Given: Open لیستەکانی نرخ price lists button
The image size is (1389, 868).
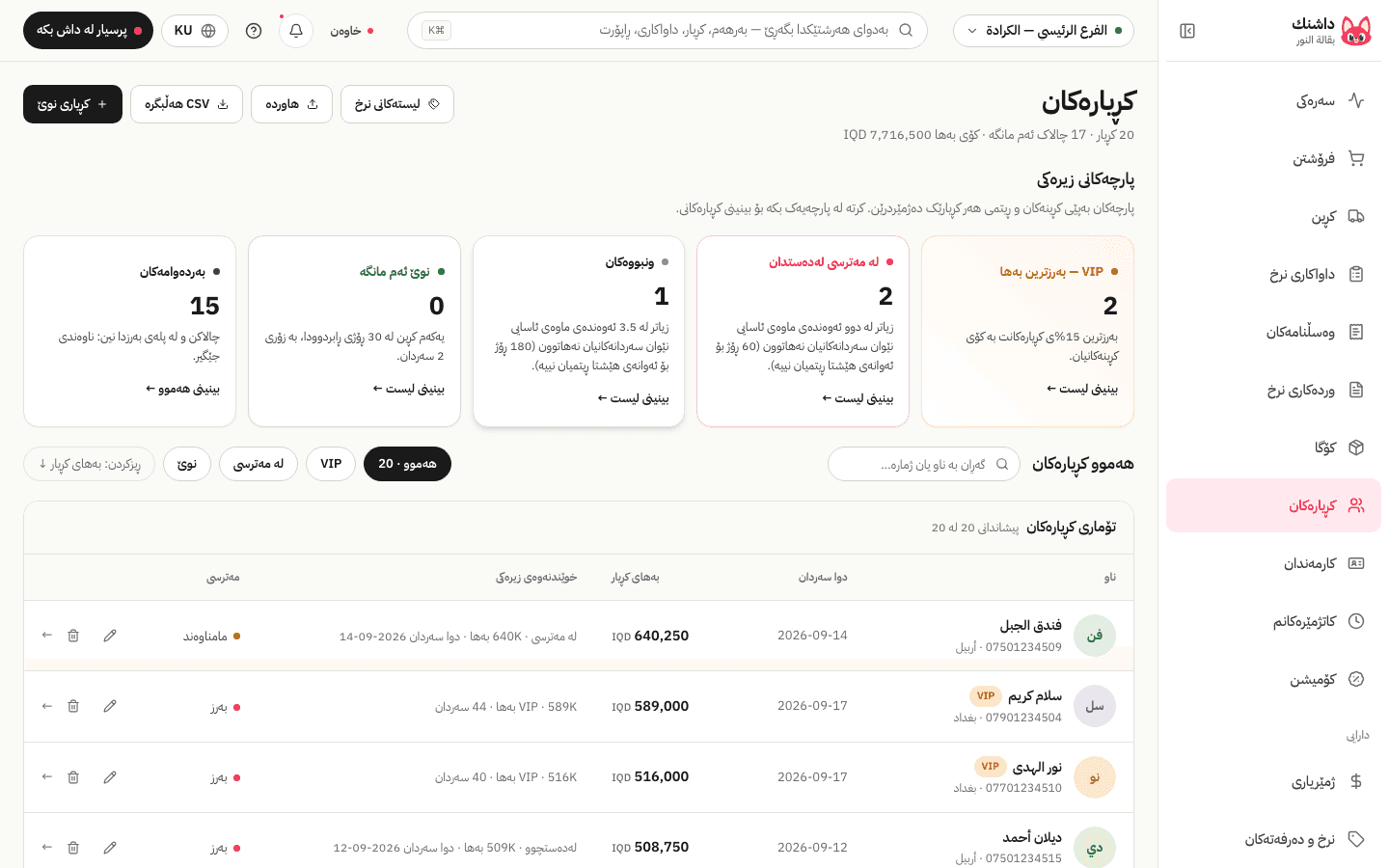Looking at the screenshot, I should pos(397,104).
